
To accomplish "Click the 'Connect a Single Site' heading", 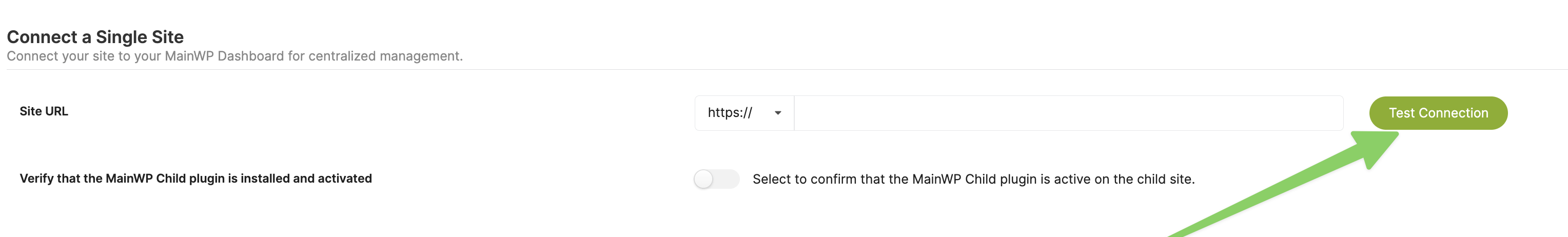I will [x=95, y=37].
